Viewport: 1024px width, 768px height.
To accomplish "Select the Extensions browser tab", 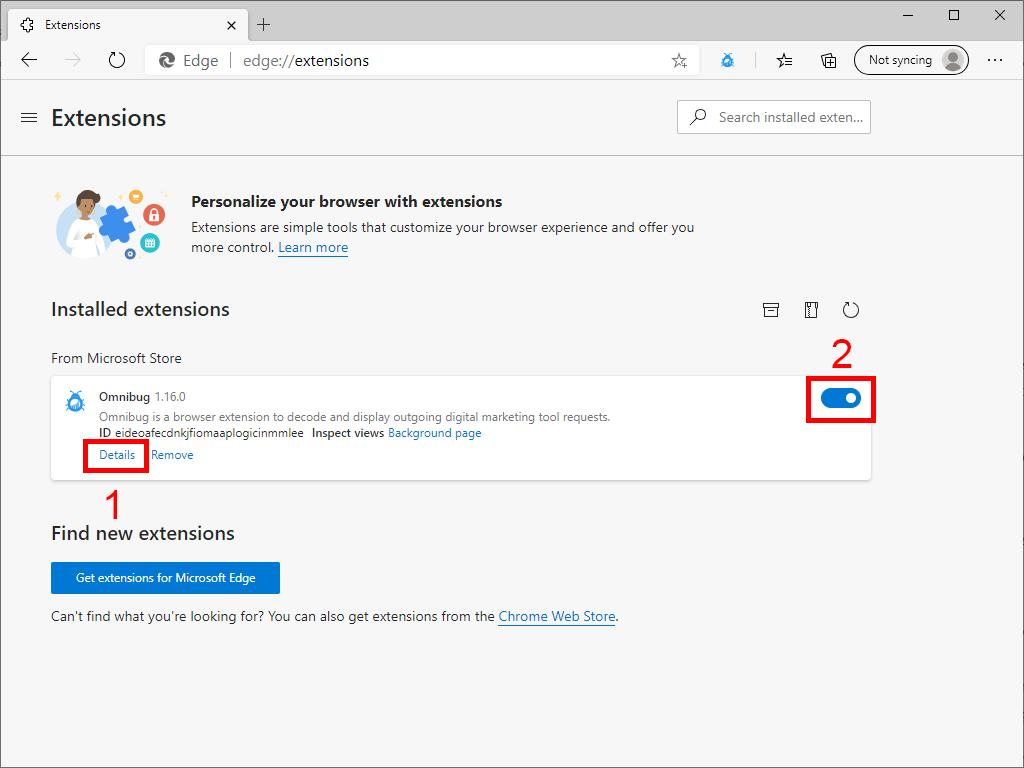I will coord(128,25).
